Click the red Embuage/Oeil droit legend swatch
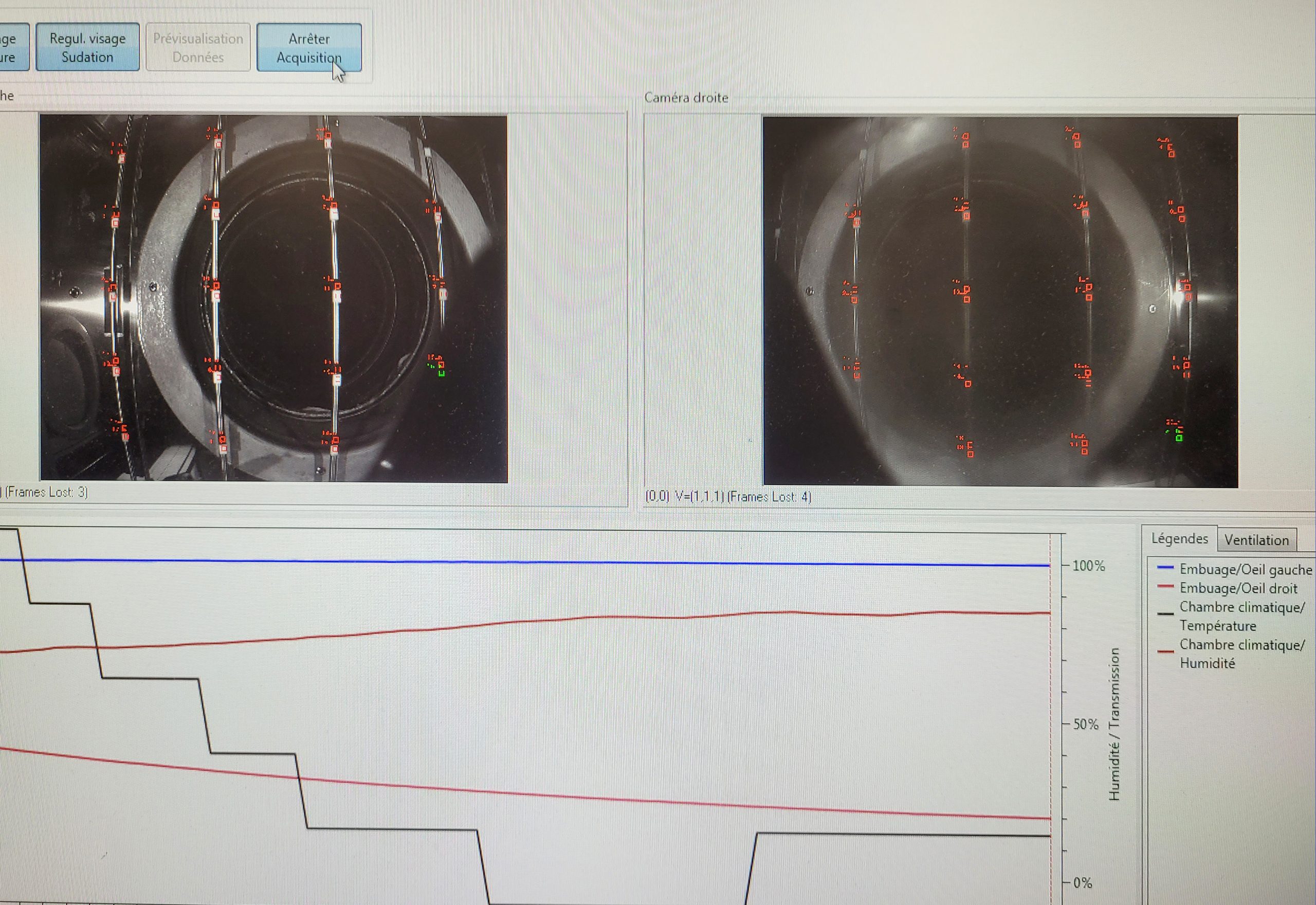1316x905 pixels. [1165, 587]
